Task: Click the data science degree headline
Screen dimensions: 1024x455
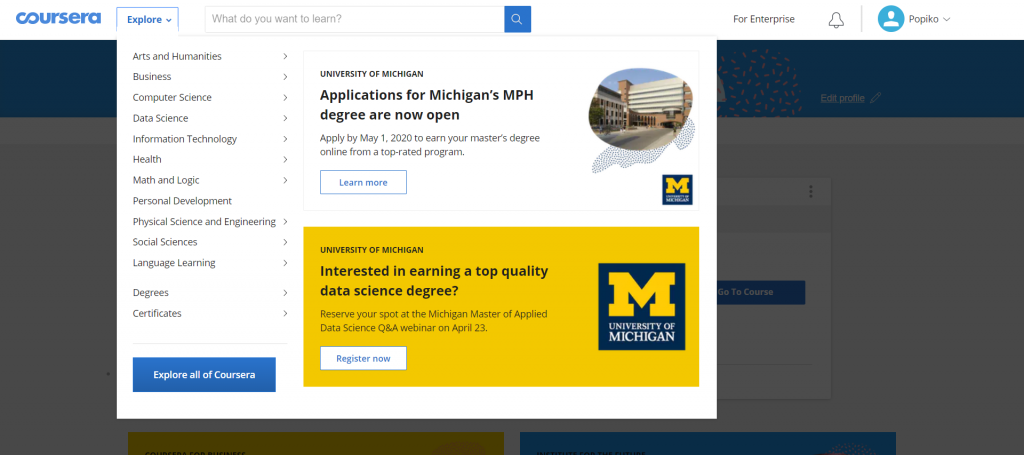Action: coord(434,281)
